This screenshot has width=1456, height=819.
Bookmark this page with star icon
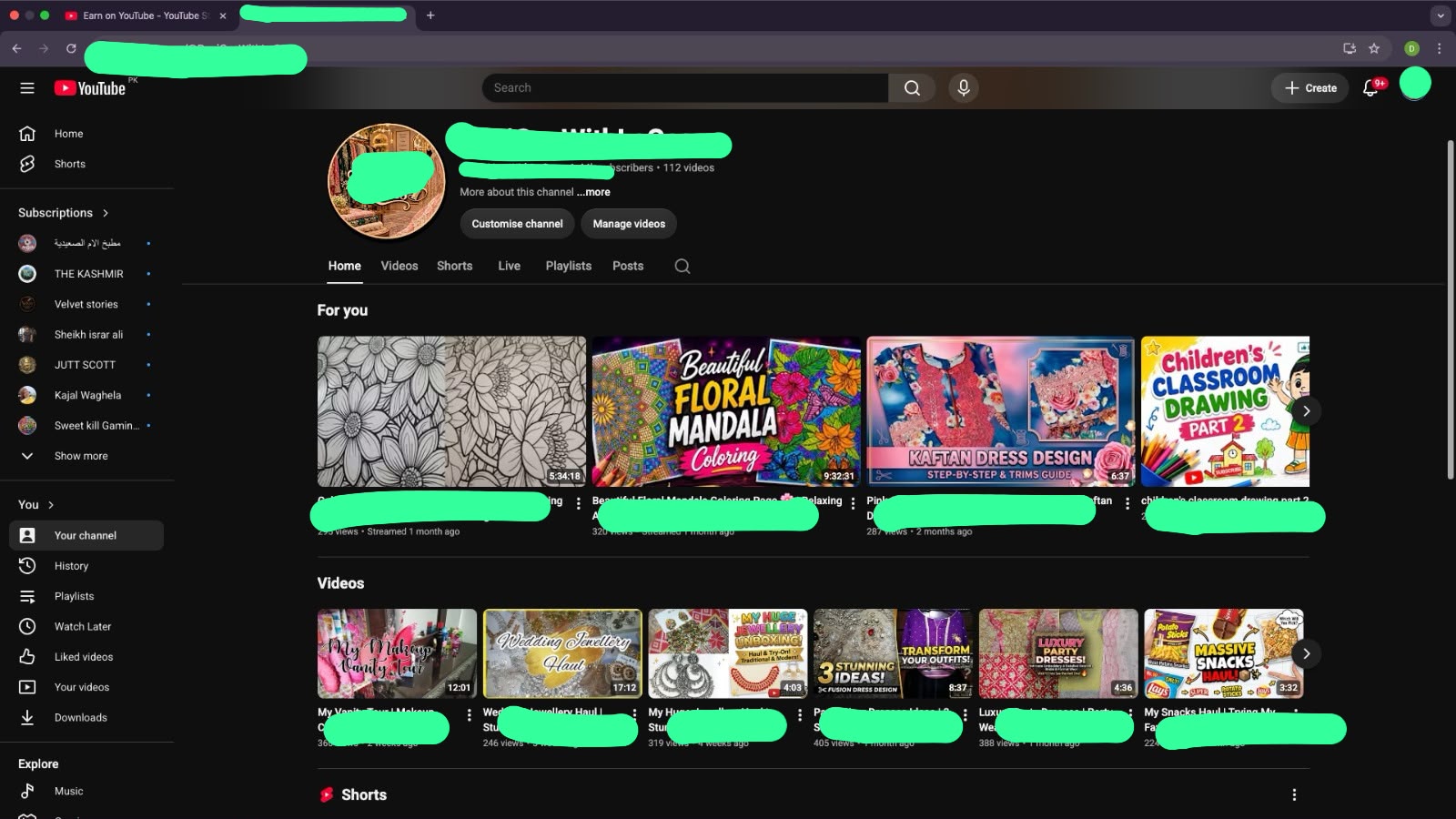(1374, 48)
